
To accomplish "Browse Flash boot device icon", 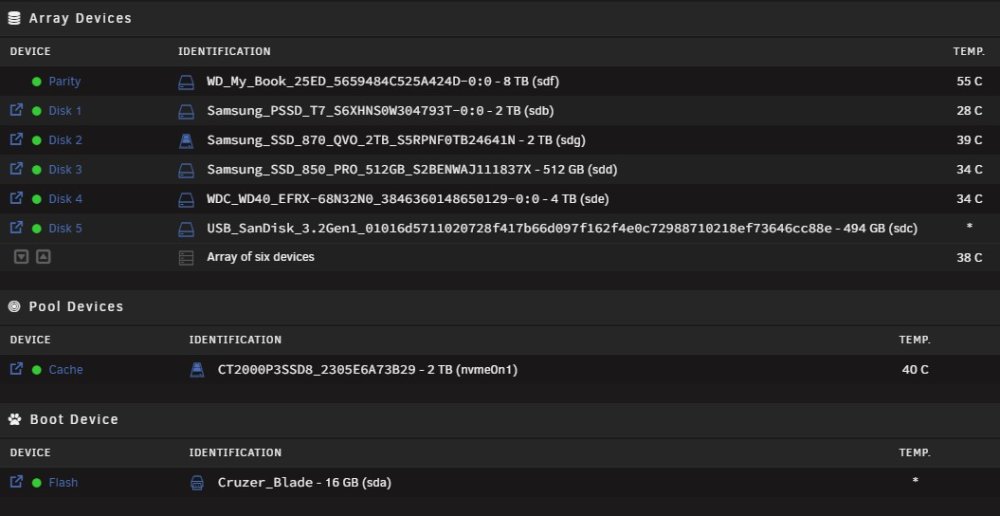I will pos(17,482).
